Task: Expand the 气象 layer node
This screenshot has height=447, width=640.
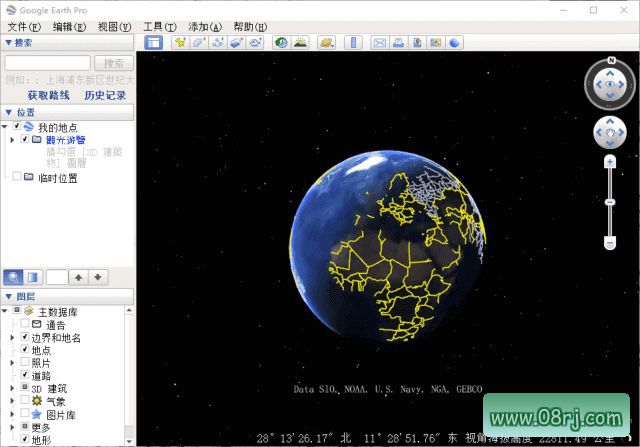Action: 11,400
